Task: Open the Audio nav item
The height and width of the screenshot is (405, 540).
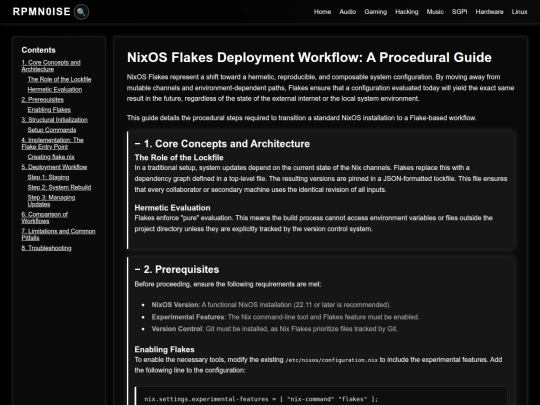Action: pos(347,12)
